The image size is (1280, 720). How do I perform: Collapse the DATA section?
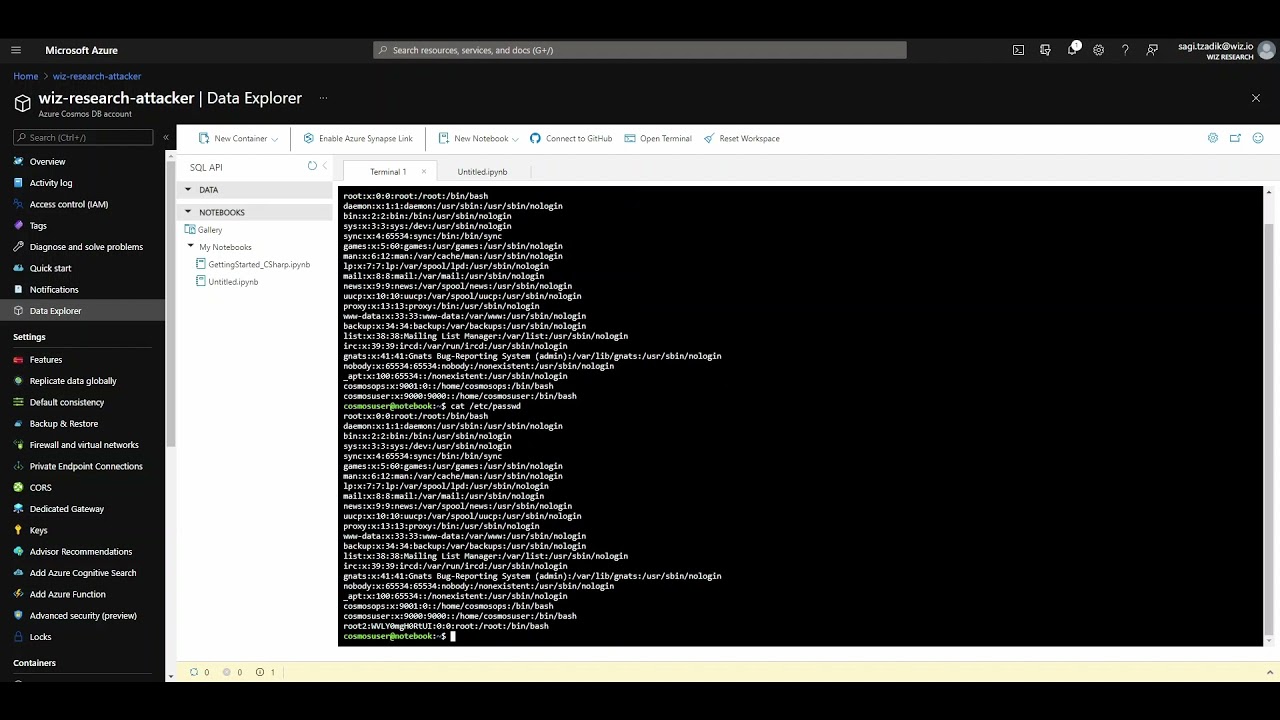[187, 189]
